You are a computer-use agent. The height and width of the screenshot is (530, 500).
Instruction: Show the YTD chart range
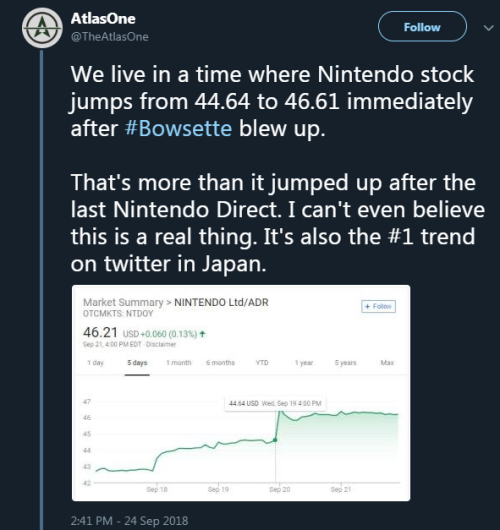262,363
